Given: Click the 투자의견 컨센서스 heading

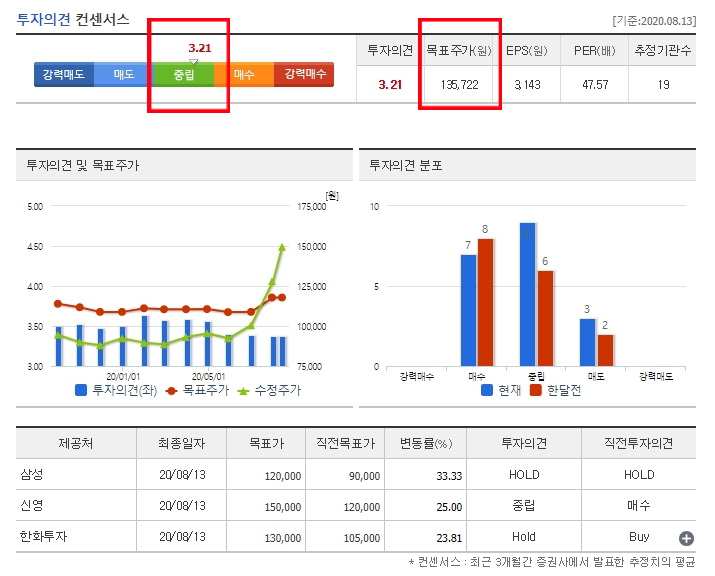Looking at the screenshot, I should tap(73, 19).
